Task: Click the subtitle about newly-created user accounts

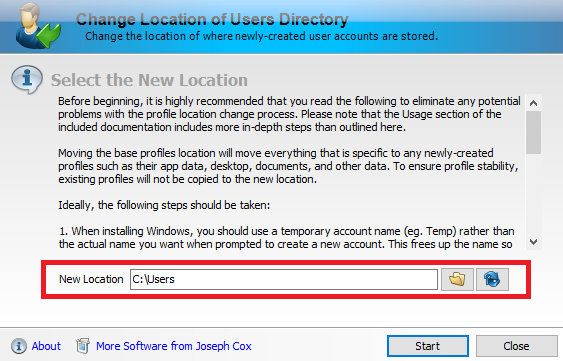Action: (x=261, y=36)
